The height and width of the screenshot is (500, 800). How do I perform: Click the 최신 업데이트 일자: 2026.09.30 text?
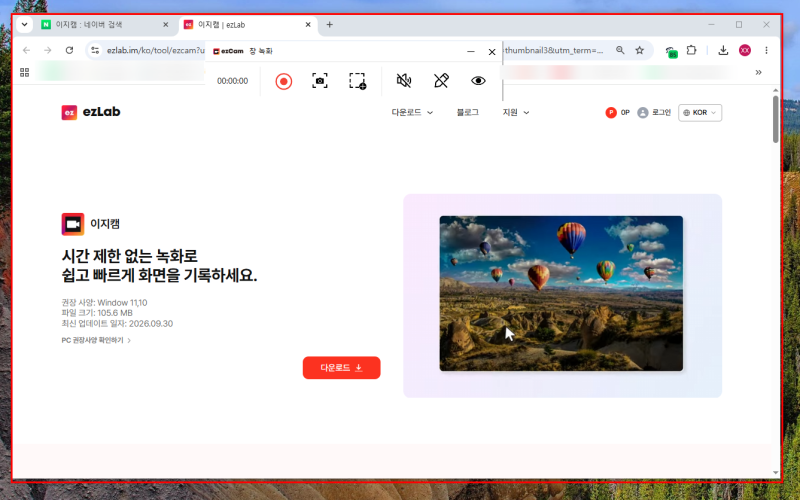click(117, 324)
